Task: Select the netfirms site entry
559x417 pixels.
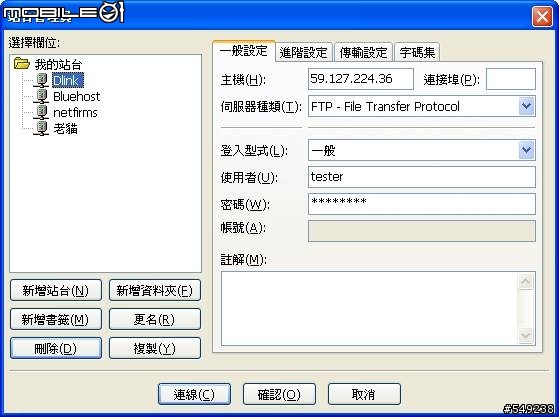Action: [75, 113]
